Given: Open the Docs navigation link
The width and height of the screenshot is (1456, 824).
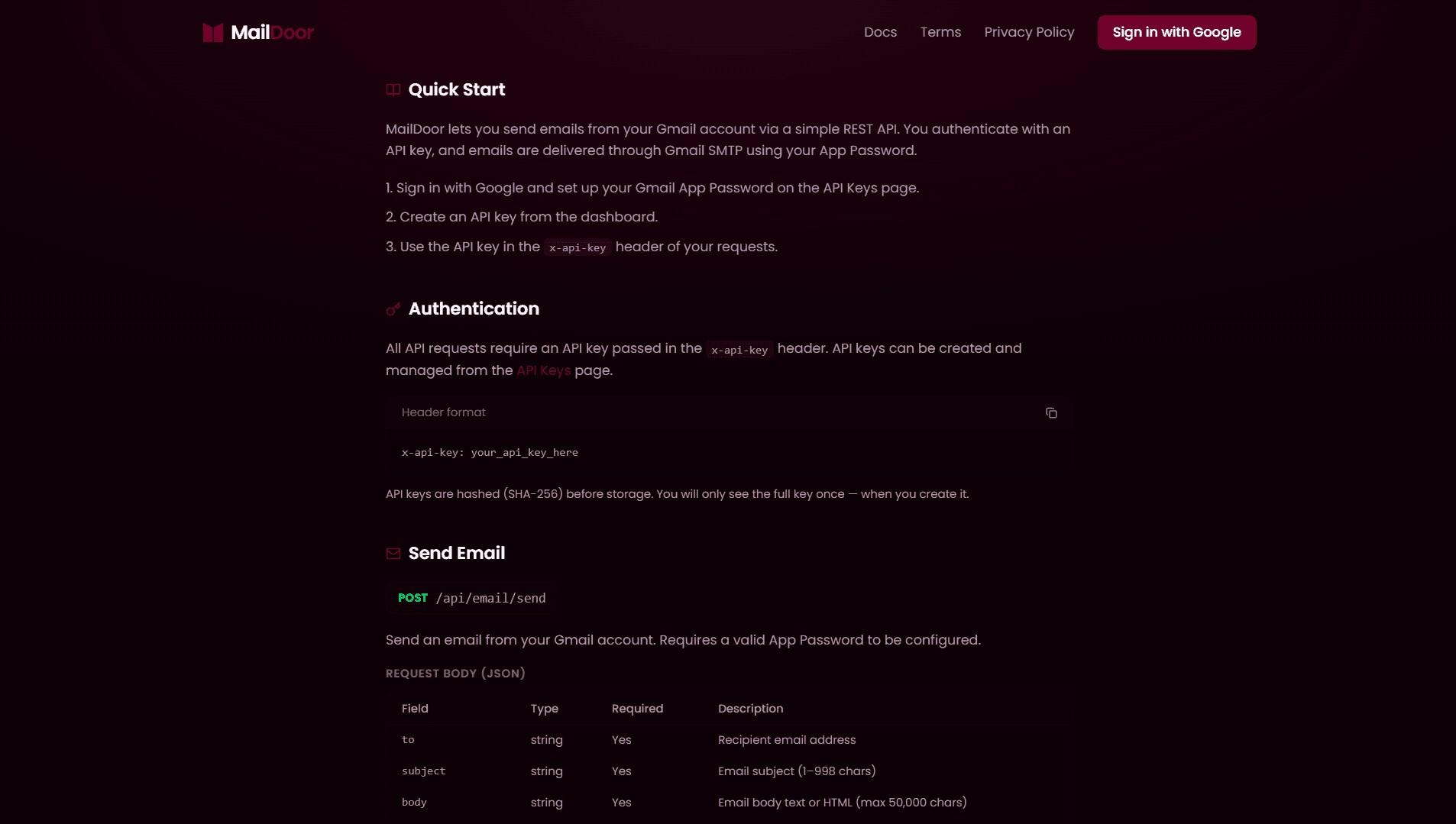Looking at the screenshot, I should (x=880, y=32).
